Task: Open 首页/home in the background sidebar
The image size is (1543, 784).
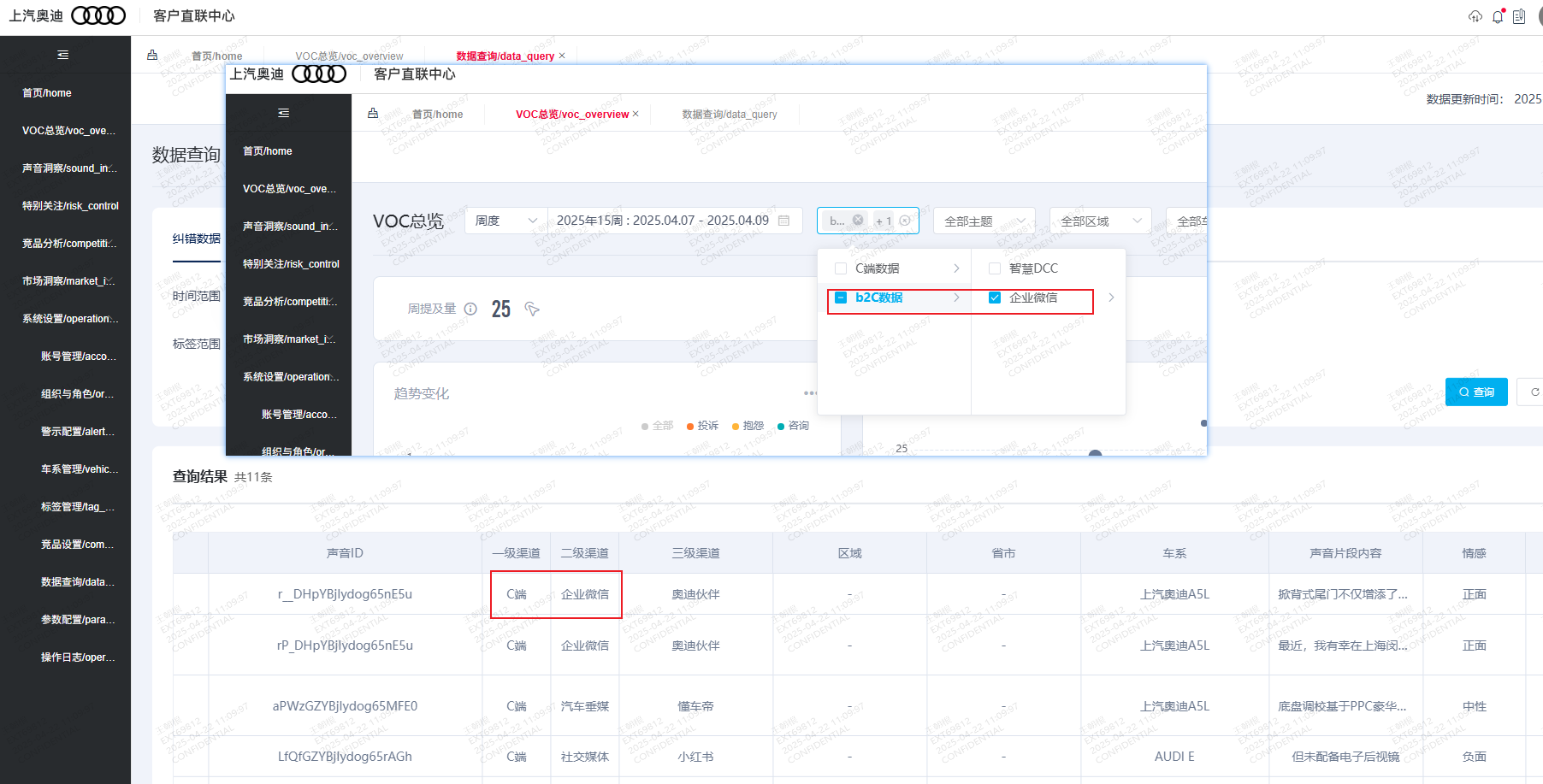Action: [x=65, y=93]
